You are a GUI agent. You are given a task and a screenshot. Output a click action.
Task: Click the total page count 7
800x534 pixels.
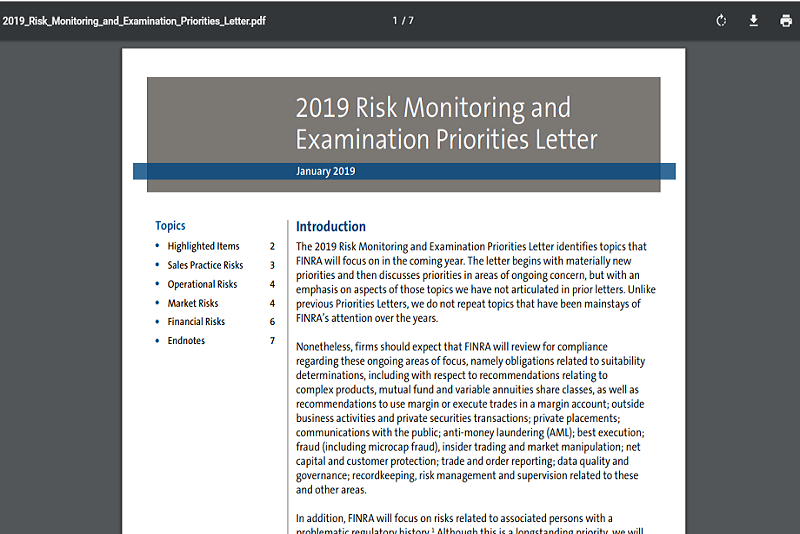pyautogui.click(x=411, y=21)
